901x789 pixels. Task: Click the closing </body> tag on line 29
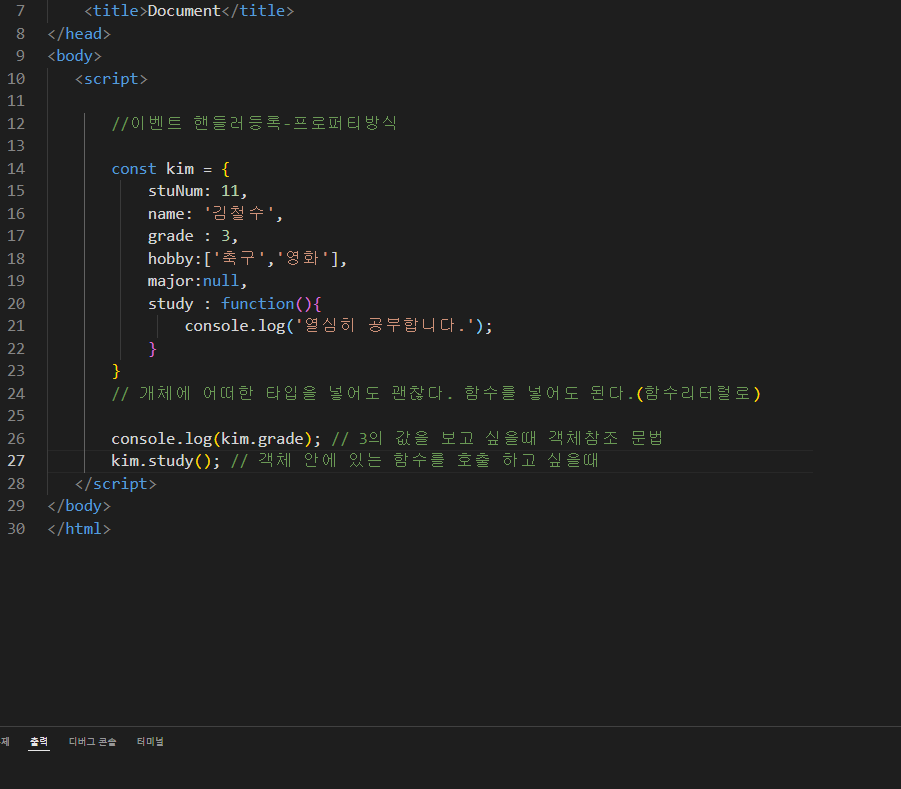coord(79,506)
